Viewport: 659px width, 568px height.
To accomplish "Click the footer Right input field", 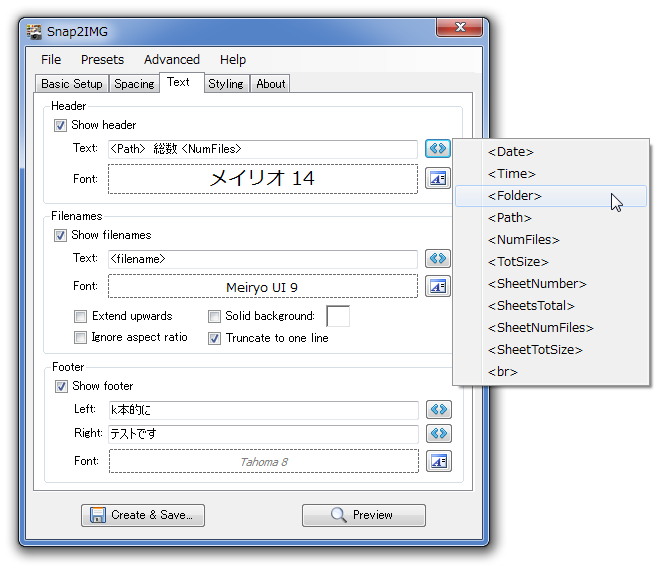I will [x=264, y=434].
